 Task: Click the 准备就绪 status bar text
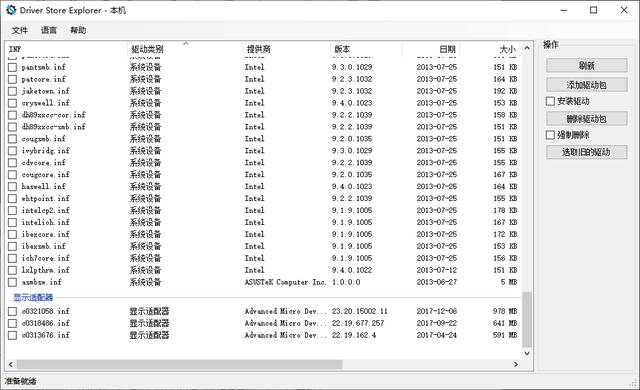coord(20,381)
